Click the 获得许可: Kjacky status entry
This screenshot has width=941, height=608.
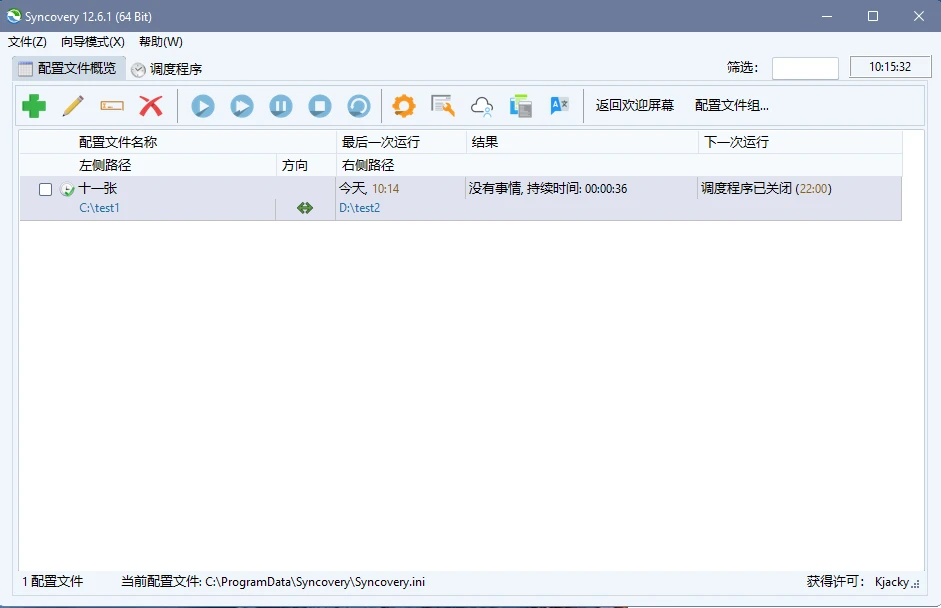coord(858,582)
